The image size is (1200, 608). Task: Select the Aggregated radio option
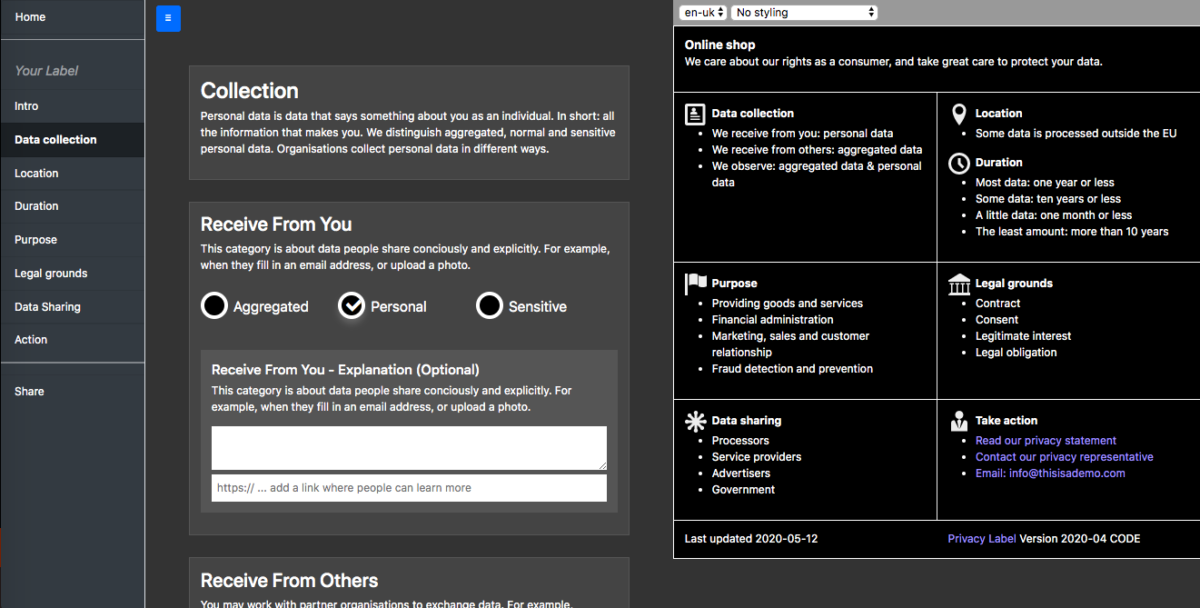(214, 306)
